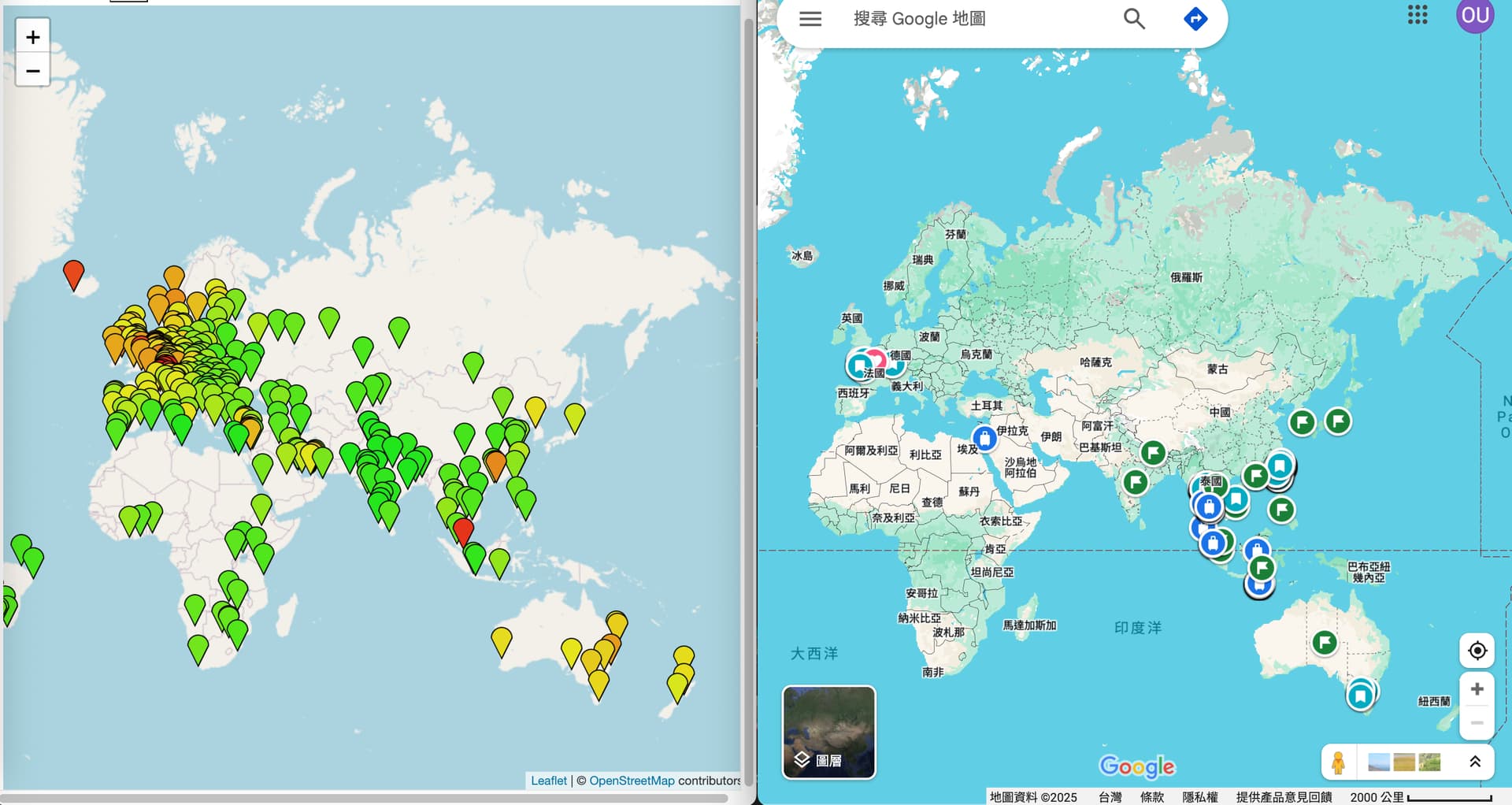This screenshot has width=1512, height=805.
Task: Open the Google Maps hamburger menu
Action: click(810, 19)
